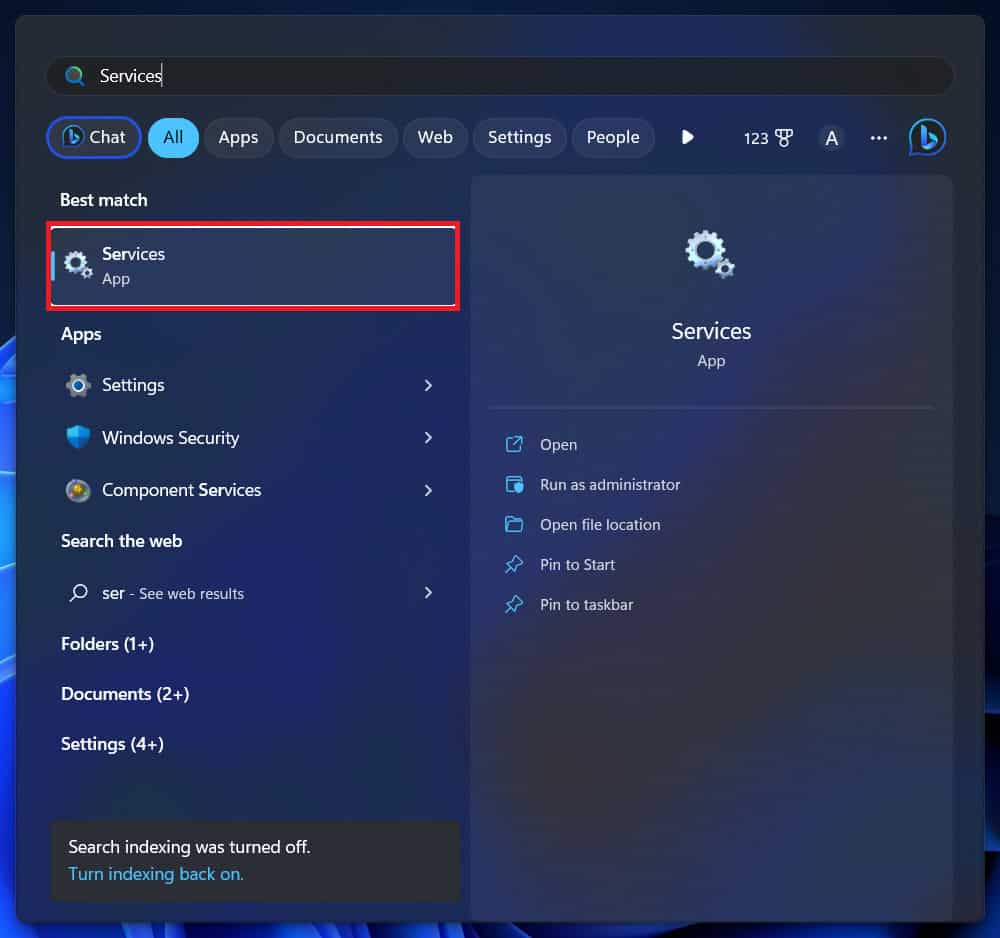This screenshot has width=1000, height=938.
Task: Click the Windows Security app result text
Action: click(x=170, y=437)
